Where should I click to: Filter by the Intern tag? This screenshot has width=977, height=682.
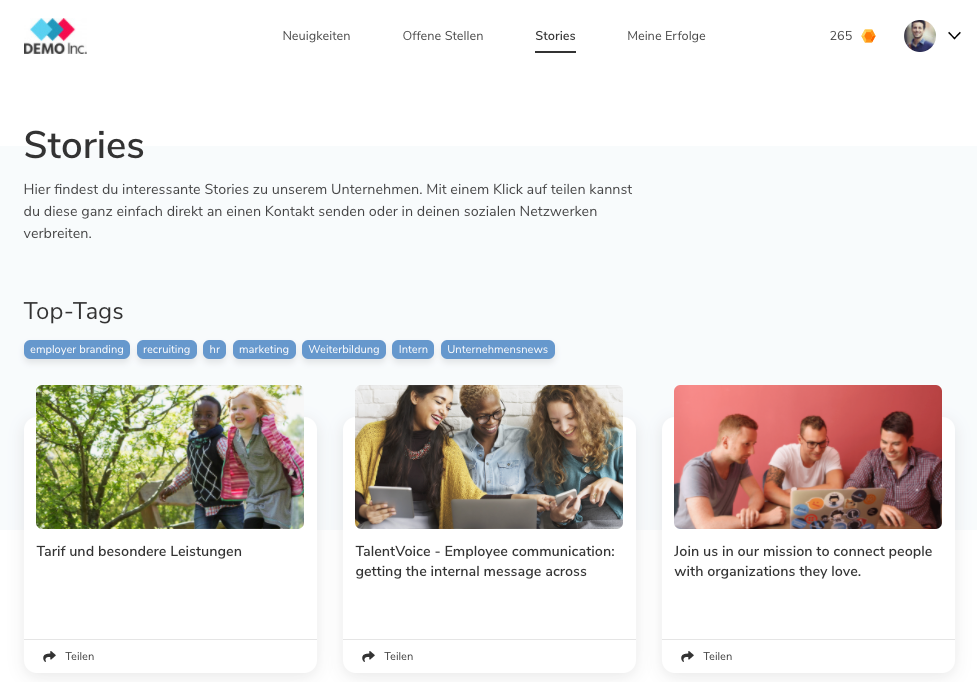413,350
